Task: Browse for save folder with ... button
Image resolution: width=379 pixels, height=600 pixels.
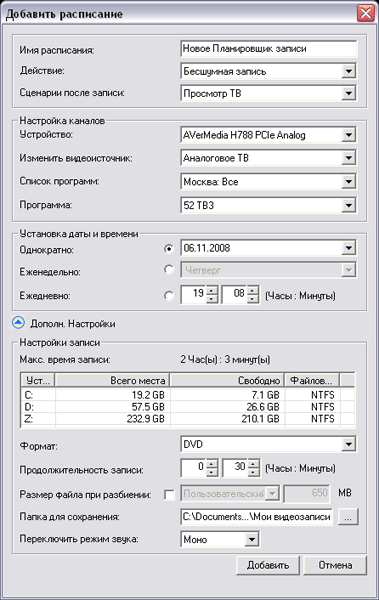Action: coord(348,517)
